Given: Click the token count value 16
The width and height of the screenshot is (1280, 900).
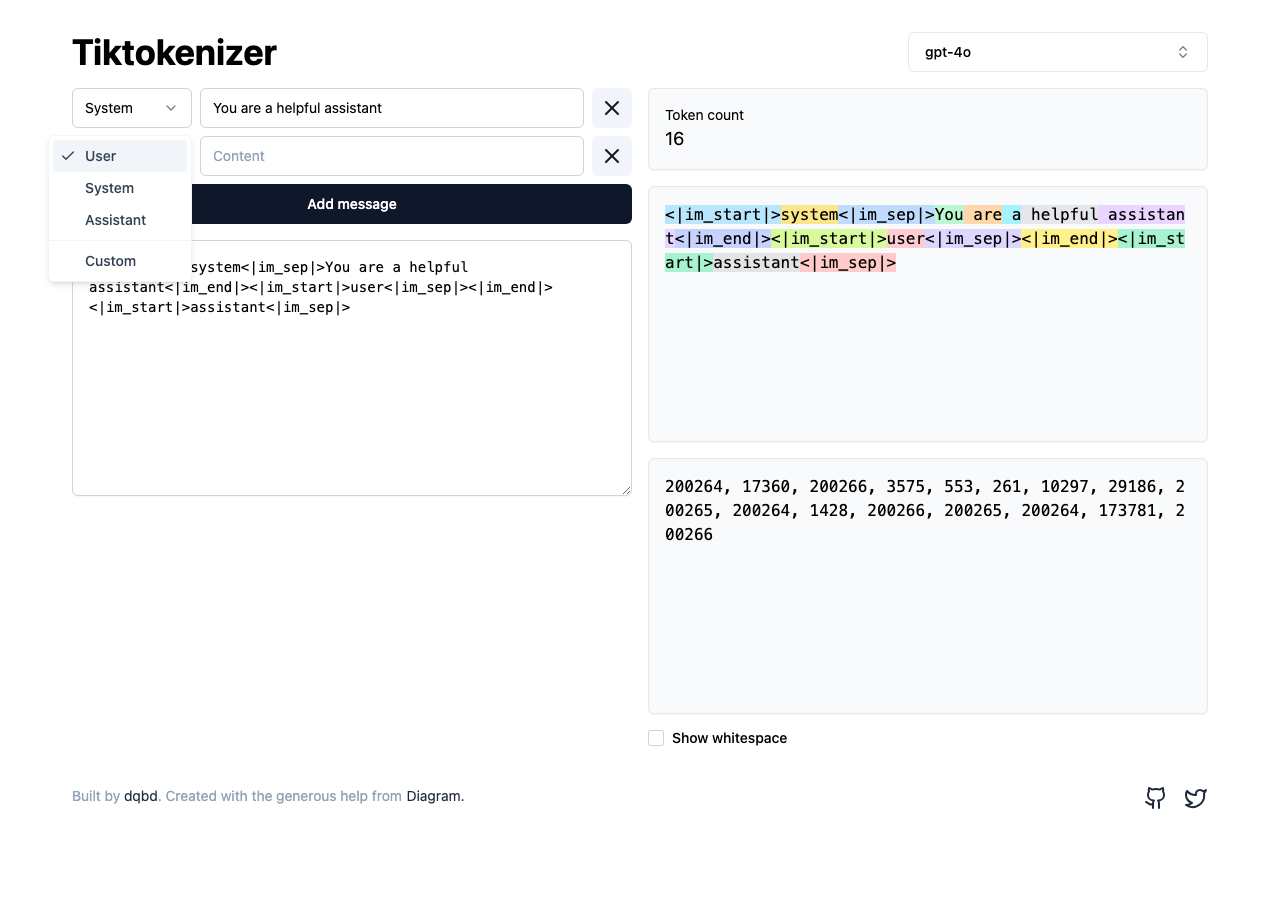Looking at the screenshot, I should (675, 139).
